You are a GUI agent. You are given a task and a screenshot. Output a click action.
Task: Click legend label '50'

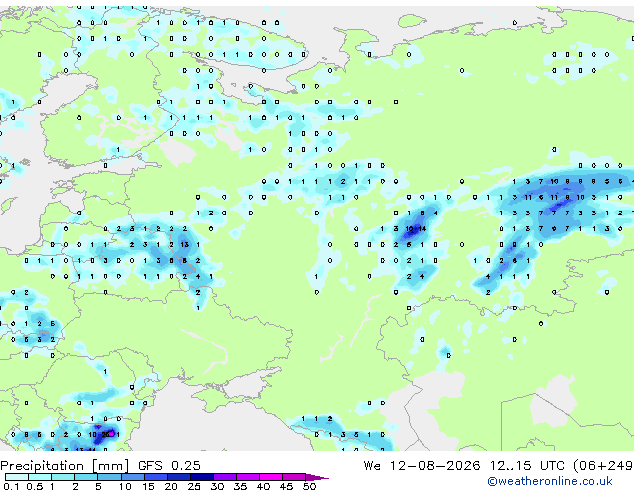[x=310, y=486]
